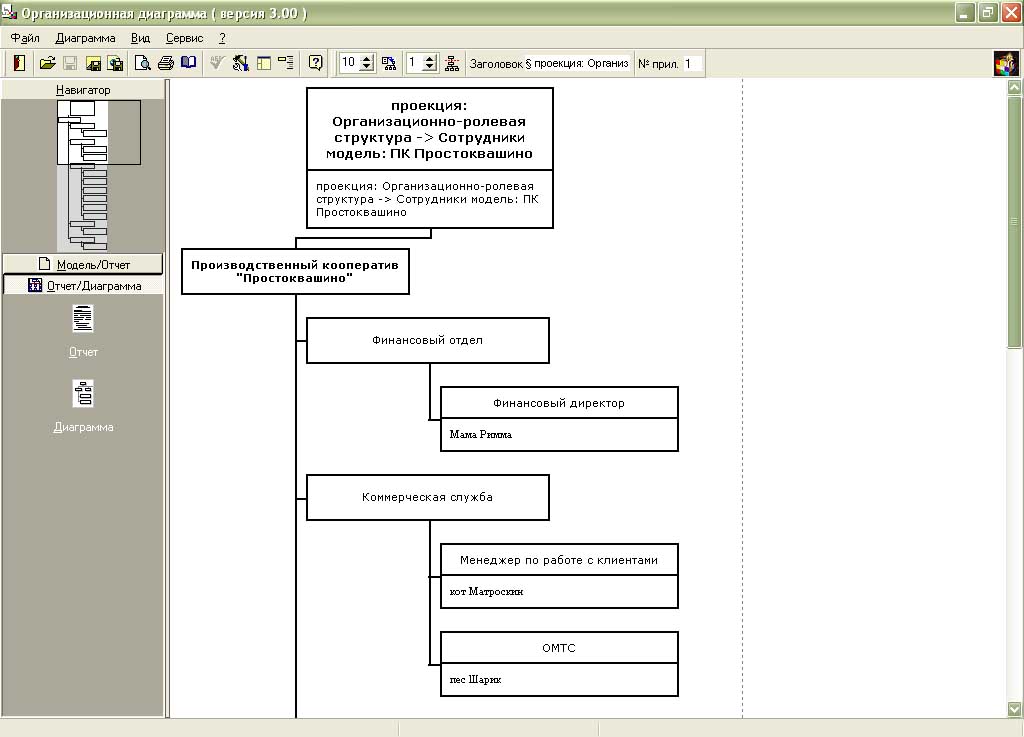This screenshot has width=1024, height=737.
Task: Click the grayed spell-check checkmark icon
Action: click(x=217, y=63)
